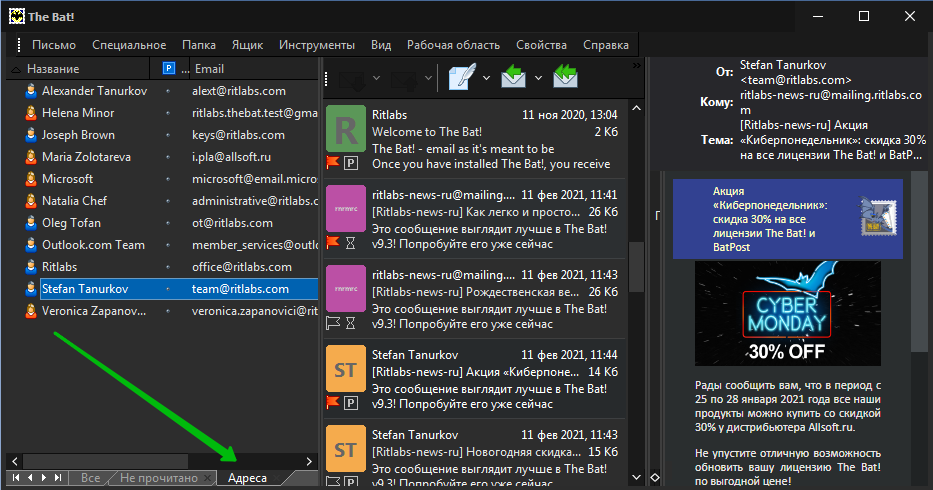Screen dimensions: 933x490
Task: Switch to the Все tab
Action: (90, 478)
